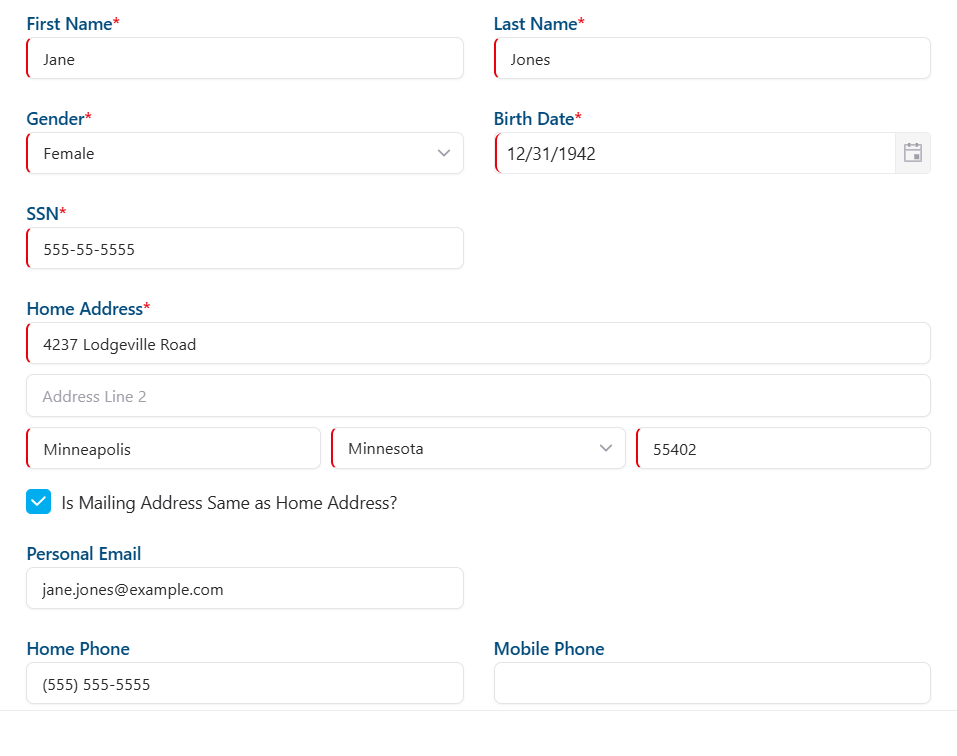Expand the Birth Date calendar picker
This screenshot has height=756, width=957.
(x=912, y=153)
